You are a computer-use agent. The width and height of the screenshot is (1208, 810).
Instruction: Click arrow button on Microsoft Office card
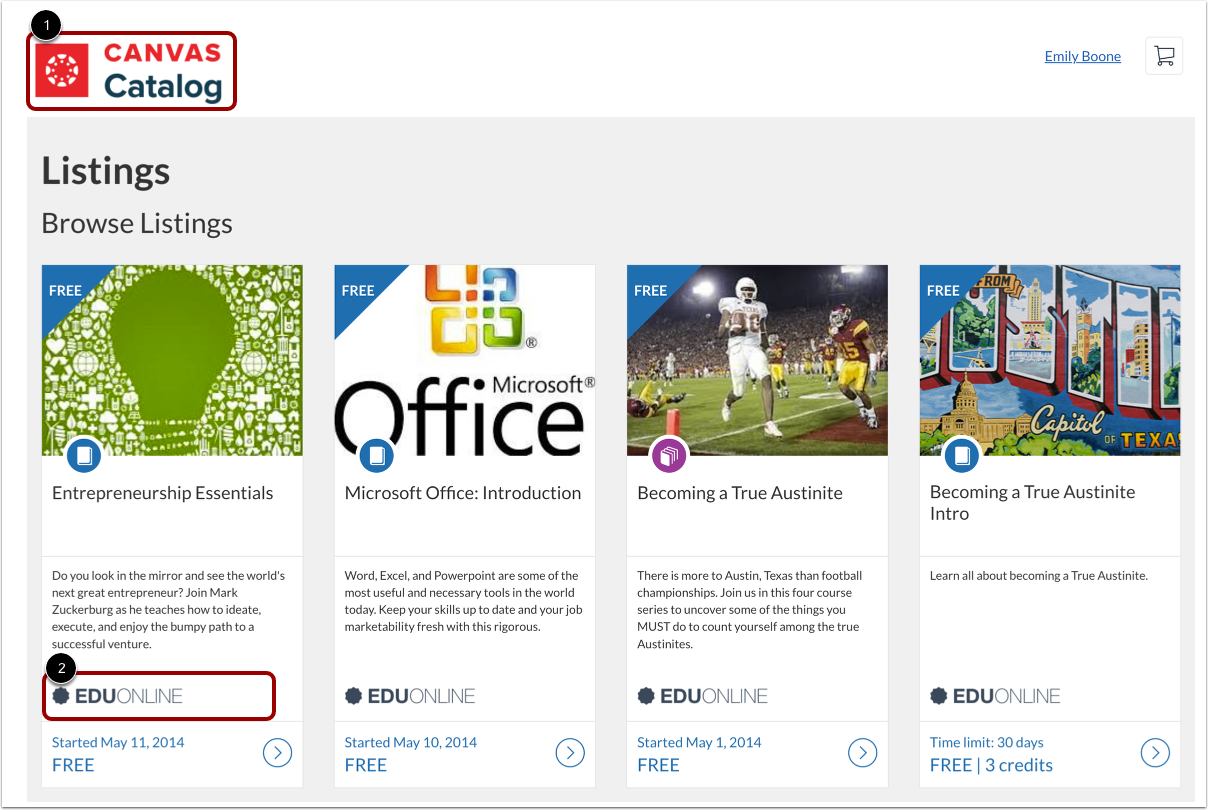click(570, 753)
